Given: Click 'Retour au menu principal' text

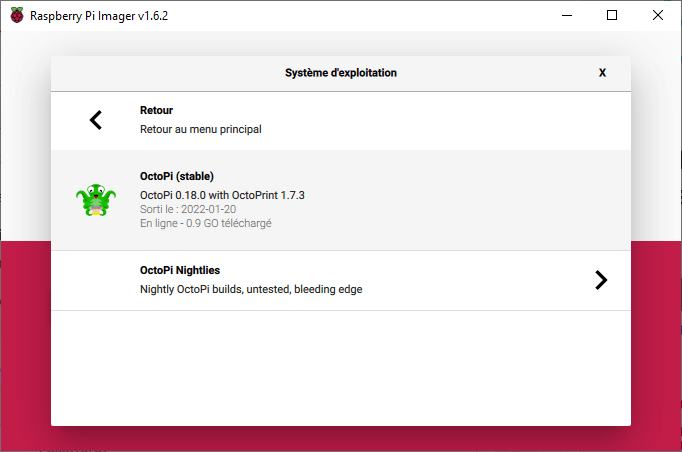Looking at the screenshot, I should click(201, 129).
